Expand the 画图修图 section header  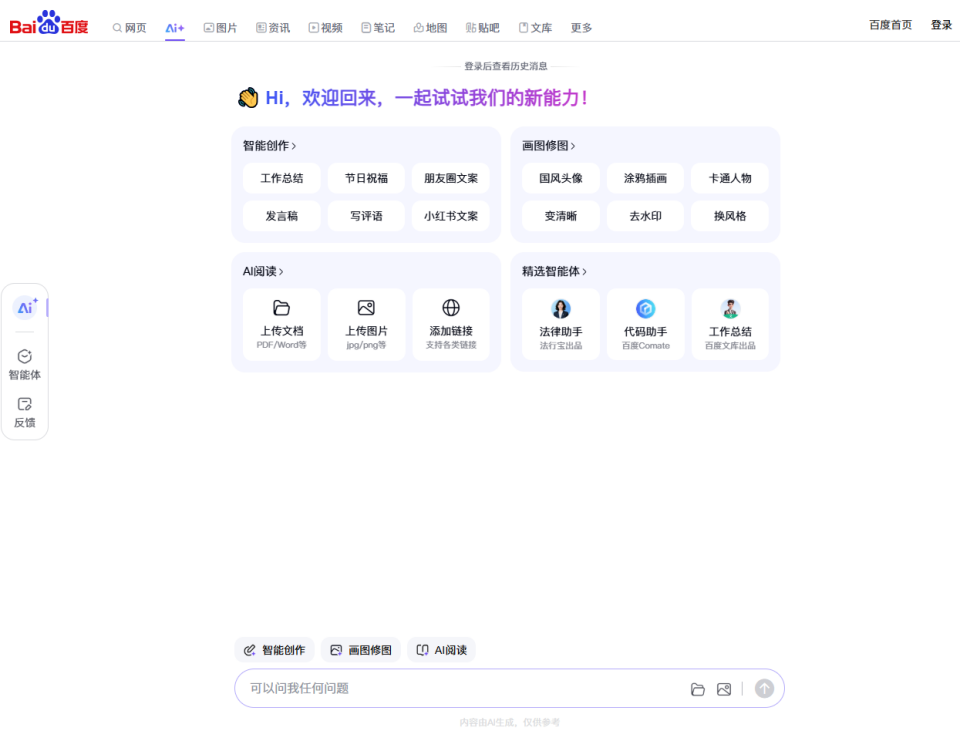tap(549, 146)
